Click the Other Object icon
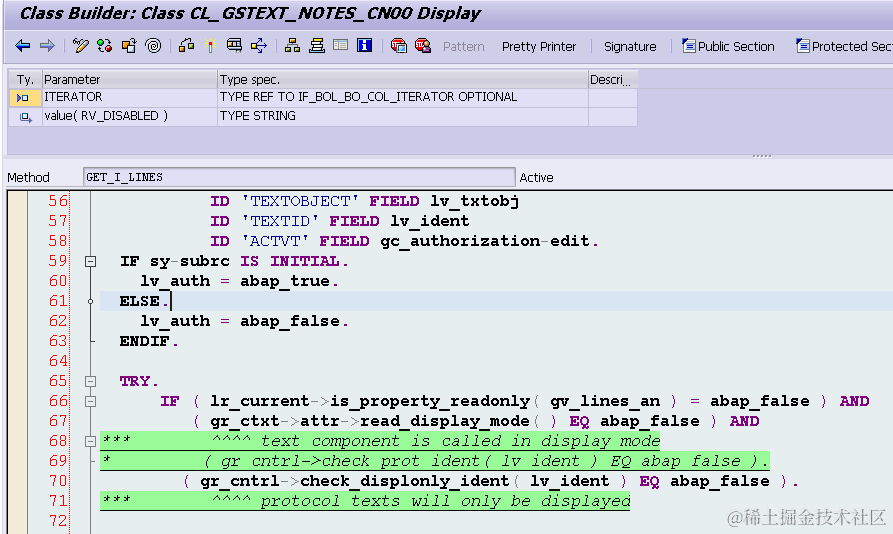 pos(129,46)
